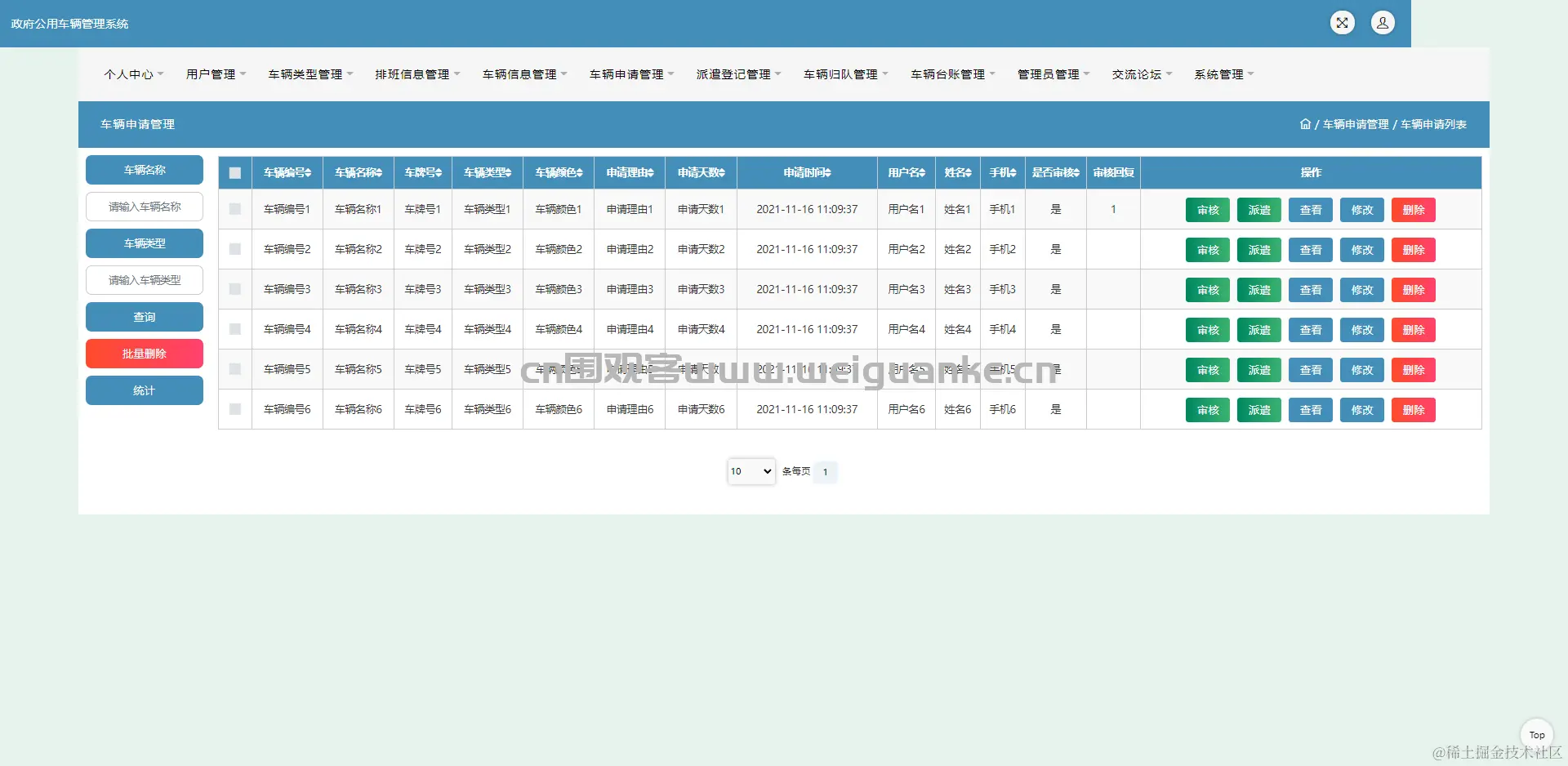Open the user profile icon in header
The height and width of the screenshot is (766, 1568).
[x=1383, y=23]
